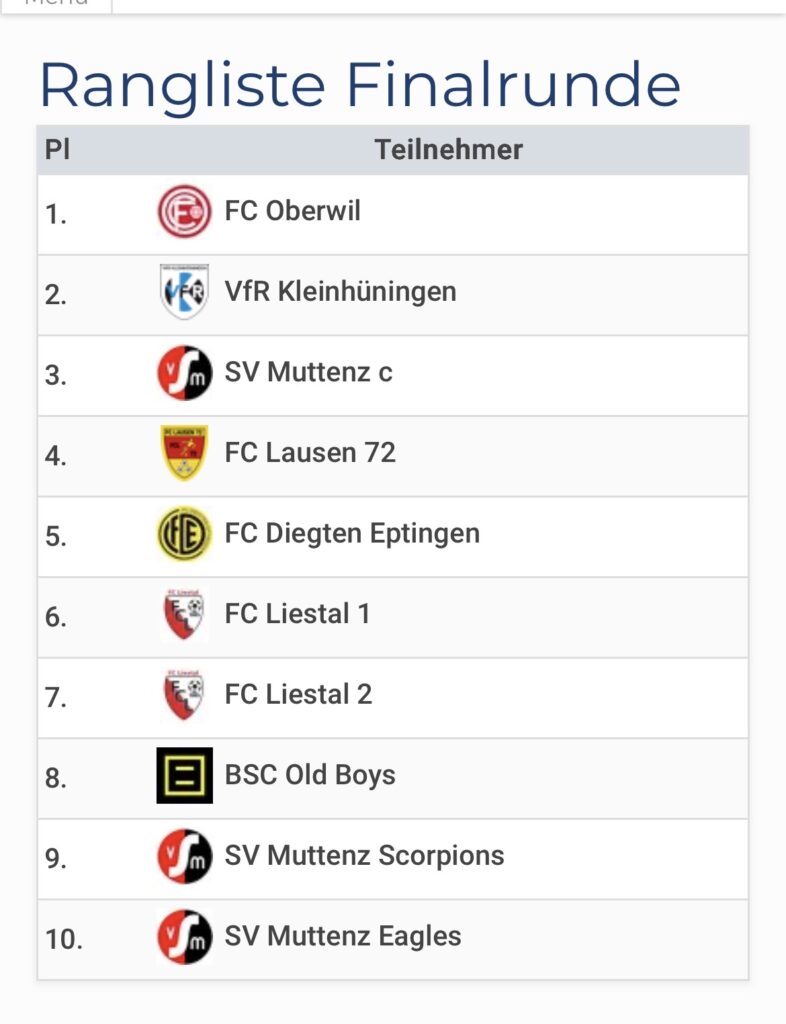Click the FC Liestal 2 crest

click(185, 695)
